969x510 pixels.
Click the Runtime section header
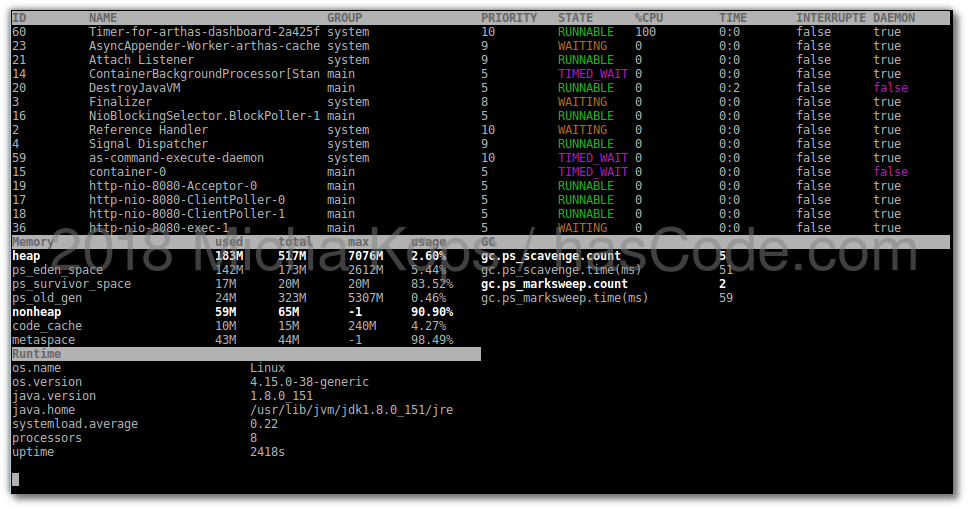coord(36,354)
